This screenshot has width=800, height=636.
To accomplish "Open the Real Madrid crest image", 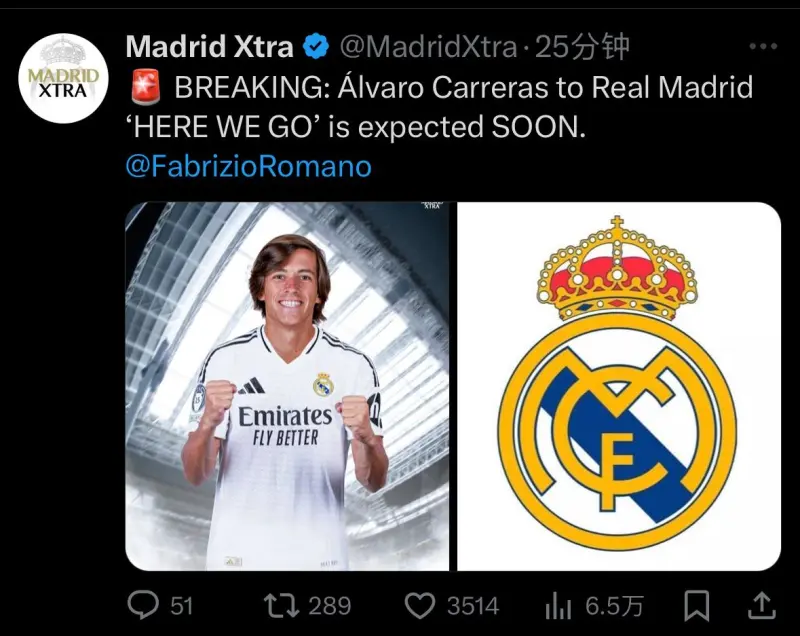I will (619, 386).
